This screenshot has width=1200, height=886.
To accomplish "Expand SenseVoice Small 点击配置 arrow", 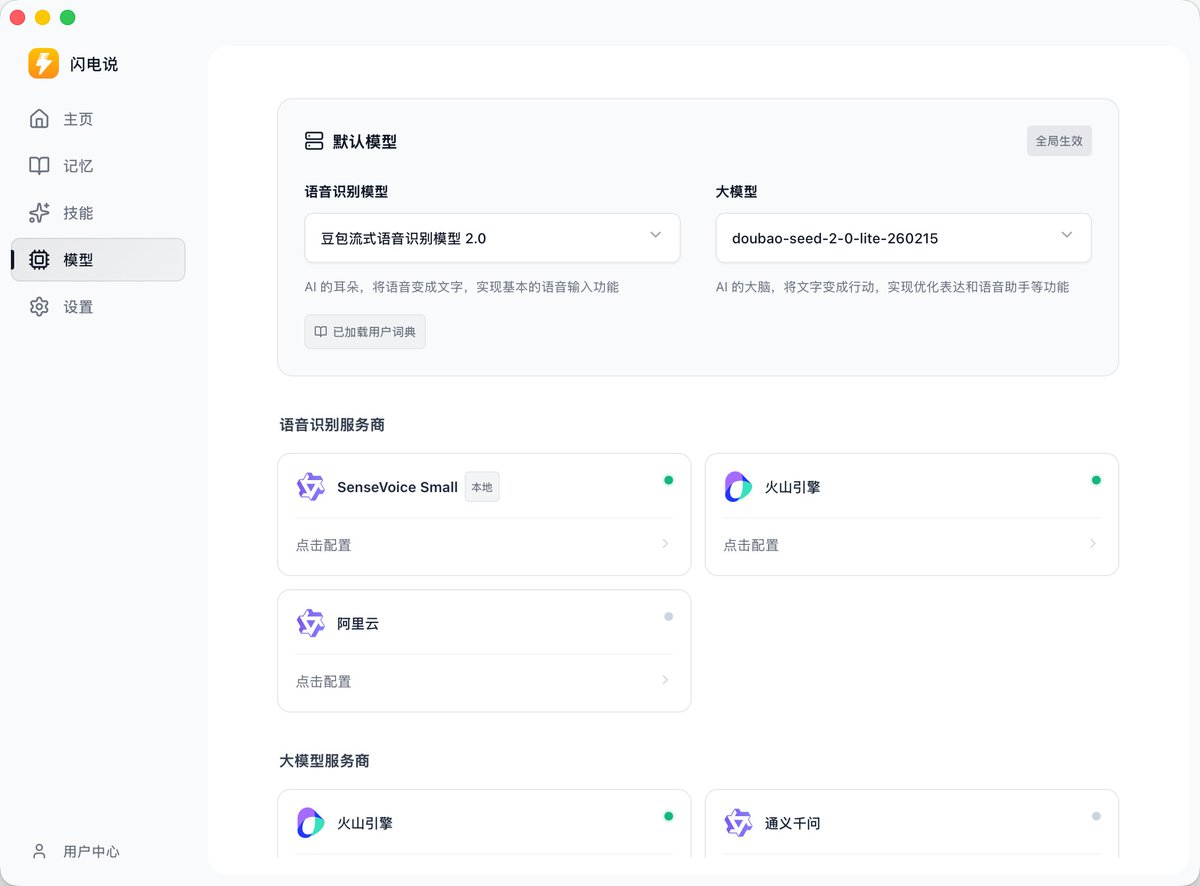I will 665,544.
